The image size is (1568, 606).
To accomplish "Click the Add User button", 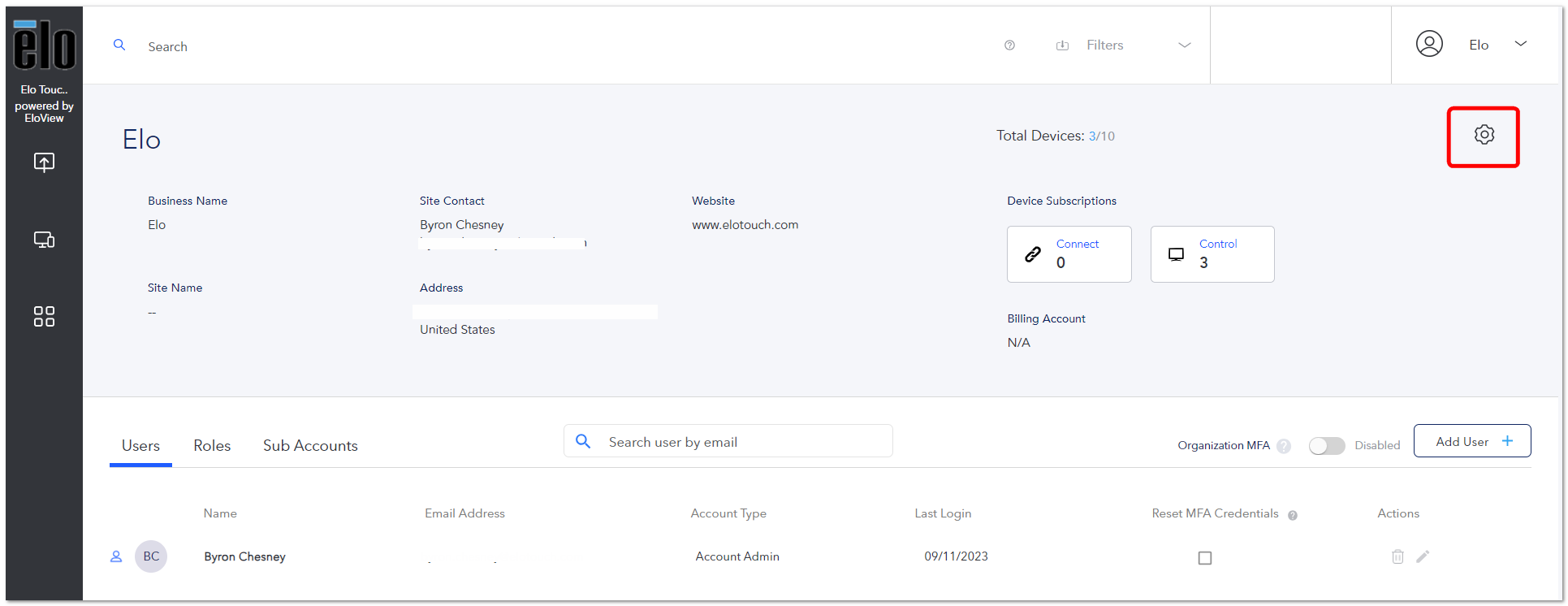I will [x=1472, y=441].
